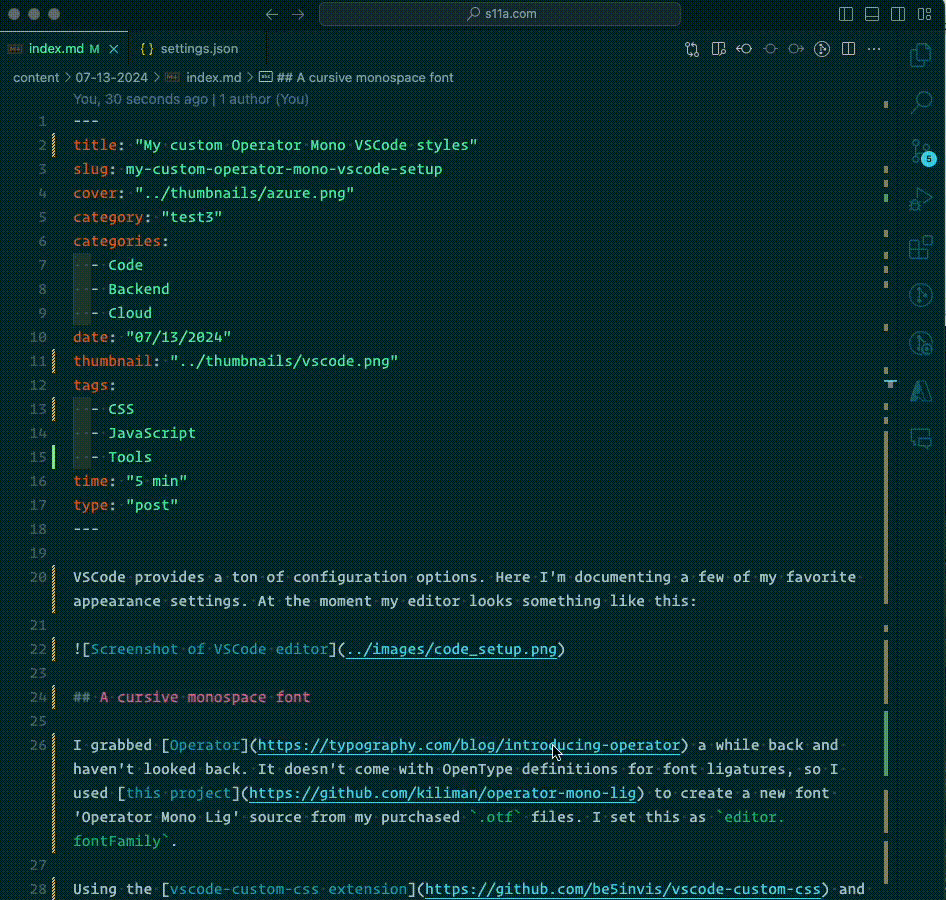The image size is (946, 900).
Task: Open the index.md breadcrumb dropdown
Action: 214,77
